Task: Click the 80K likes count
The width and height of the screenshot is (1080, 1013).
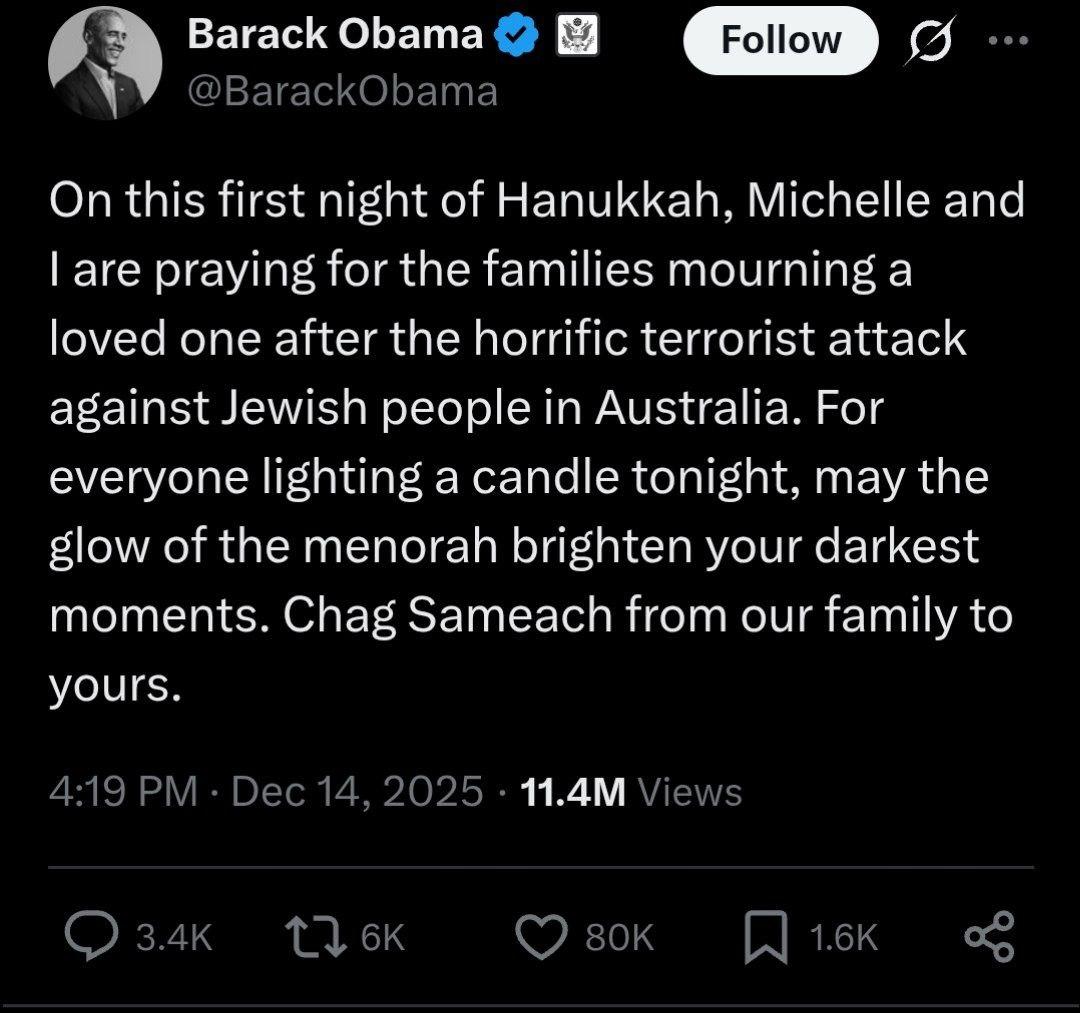Action: (621, 938)
